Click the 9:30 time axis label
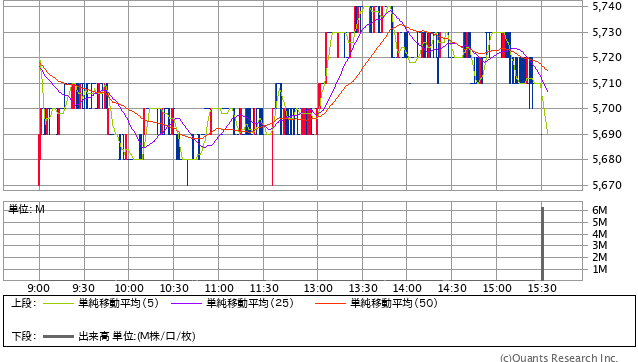Screen dimensions: 638x362 84,288
